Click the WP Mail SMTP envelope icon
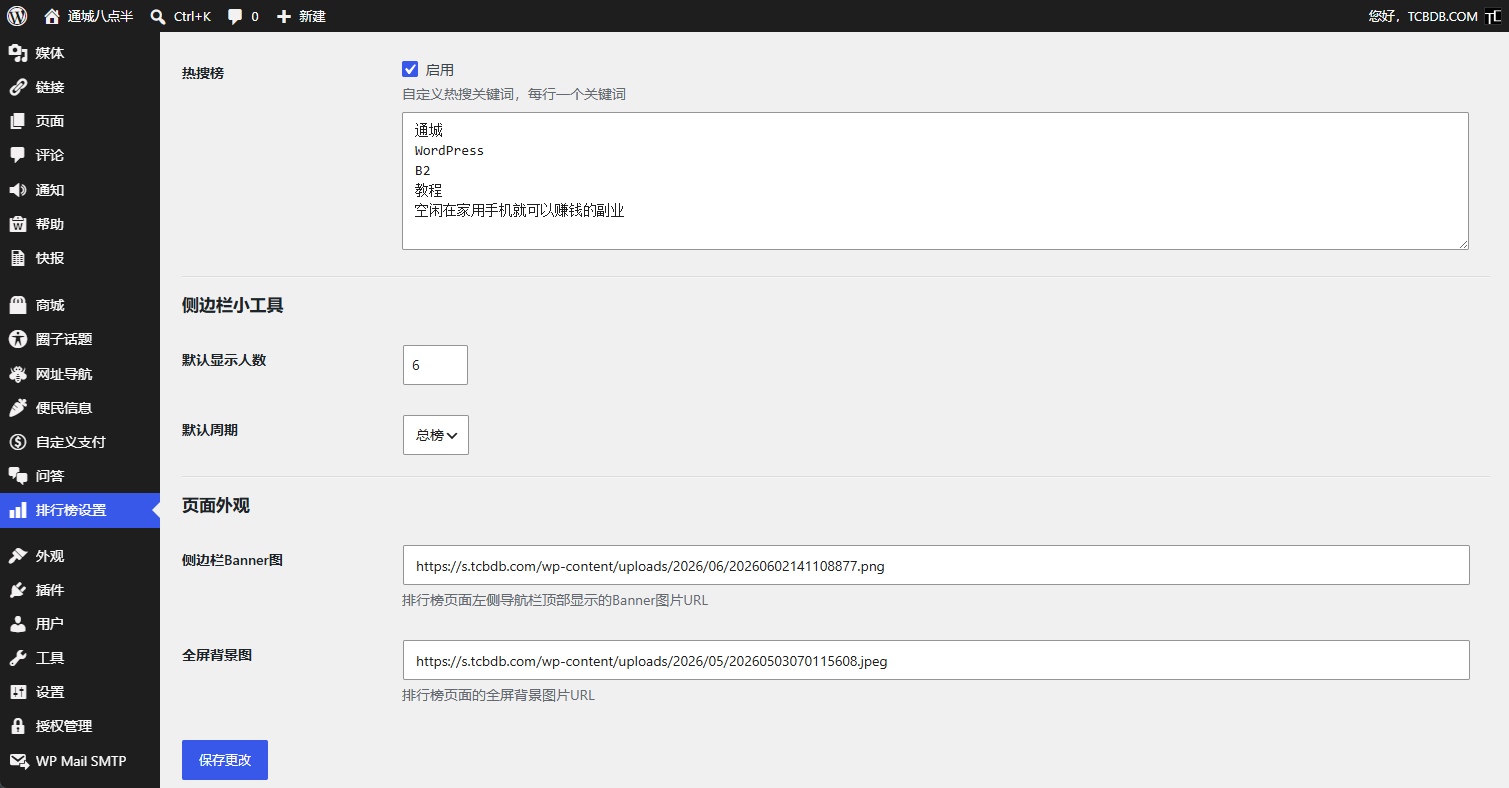 [x=18, y=761]
